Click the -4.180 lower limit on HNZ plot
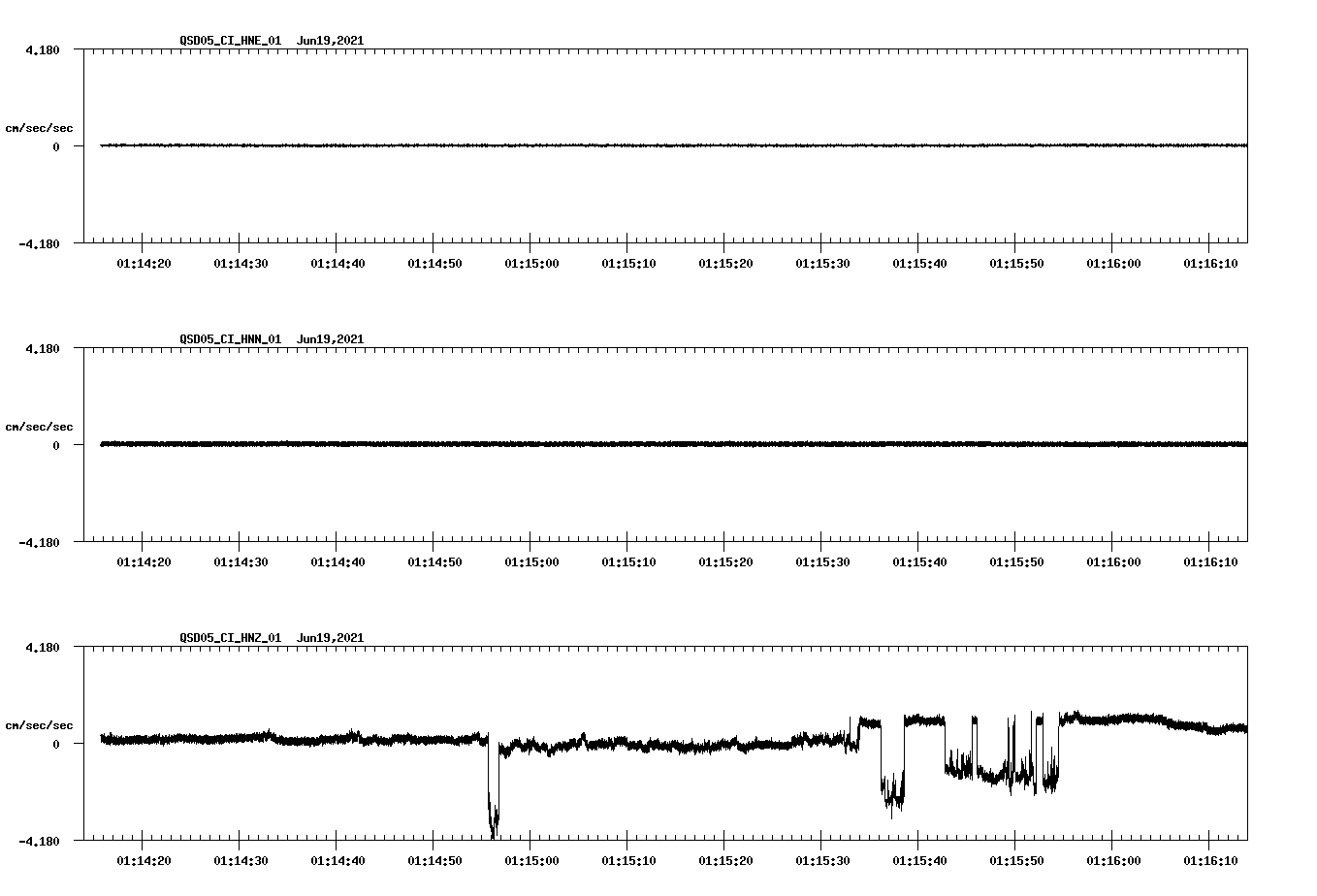This screenshot has width=1317, height=896. click(x=40, y=841)
